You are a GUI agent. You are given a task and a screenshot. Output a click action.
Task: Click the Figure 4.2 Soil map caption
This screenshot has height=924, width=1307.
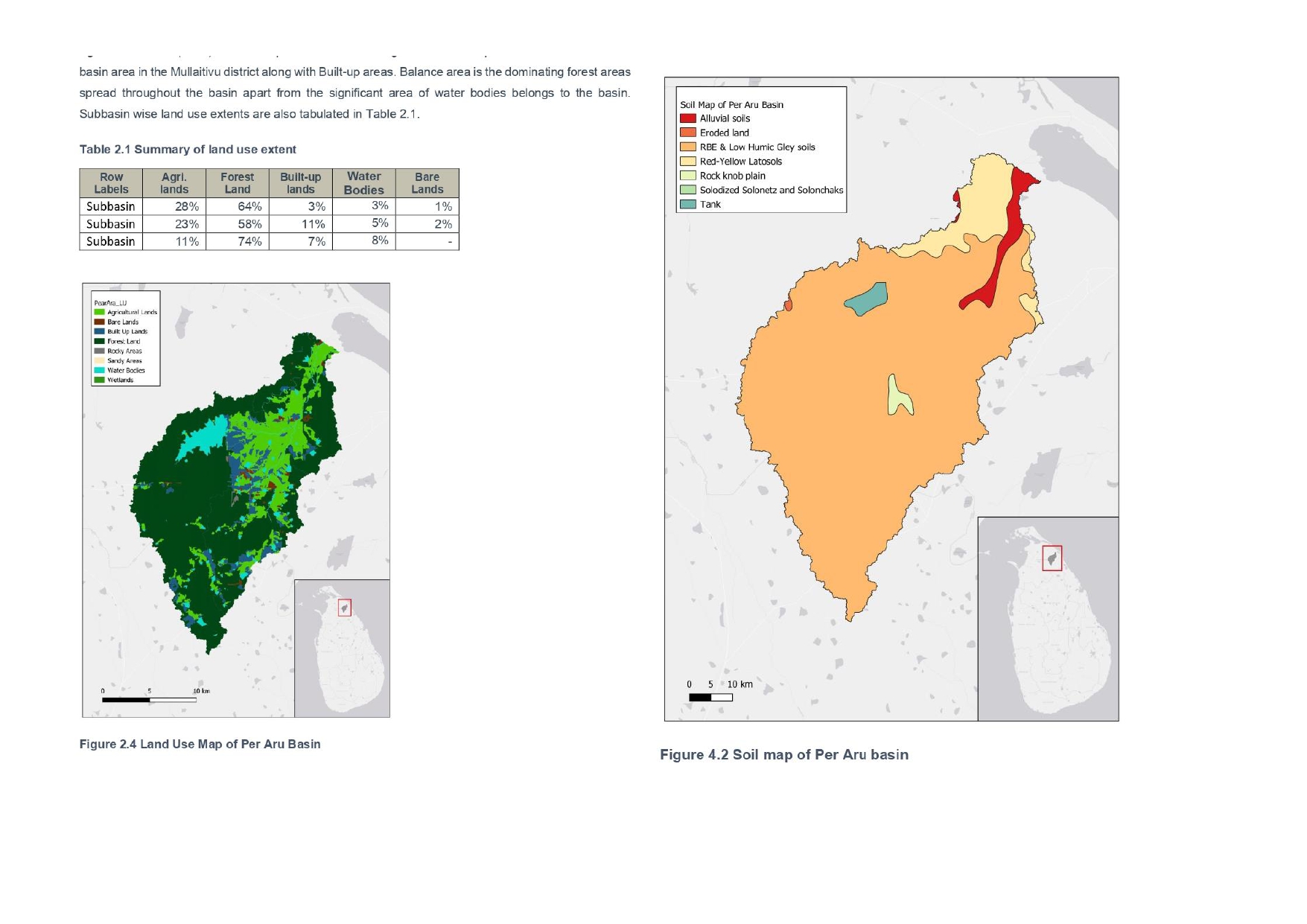[783, 754]
